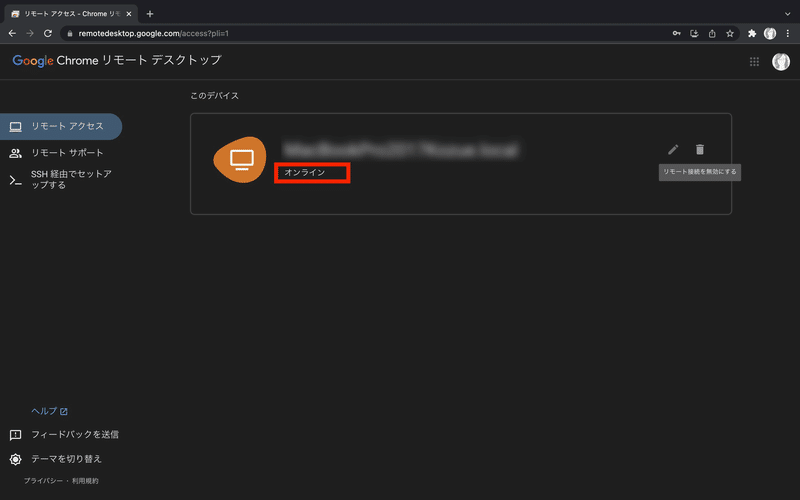Click the browser back arrow
The image size is (800, 500).
pos(12,33)
